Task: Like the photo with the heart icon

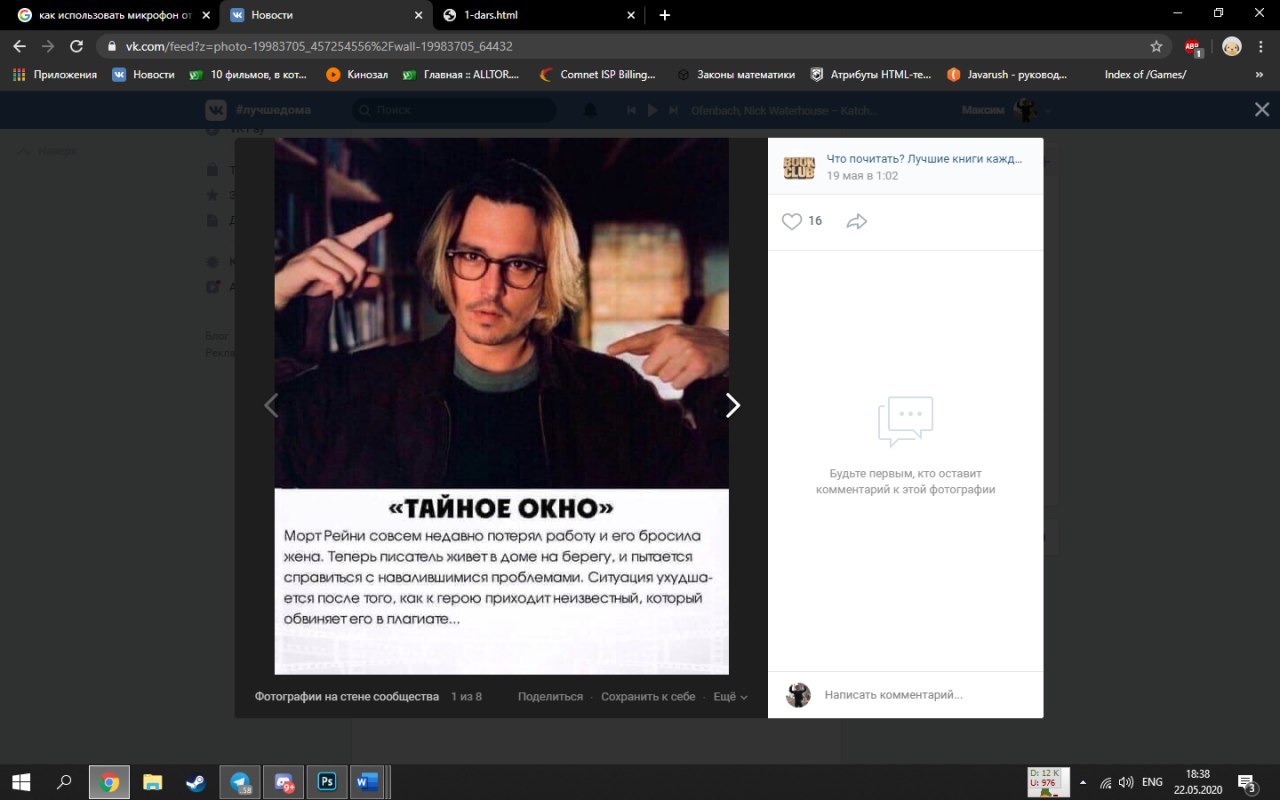Action: pos(791,221)
